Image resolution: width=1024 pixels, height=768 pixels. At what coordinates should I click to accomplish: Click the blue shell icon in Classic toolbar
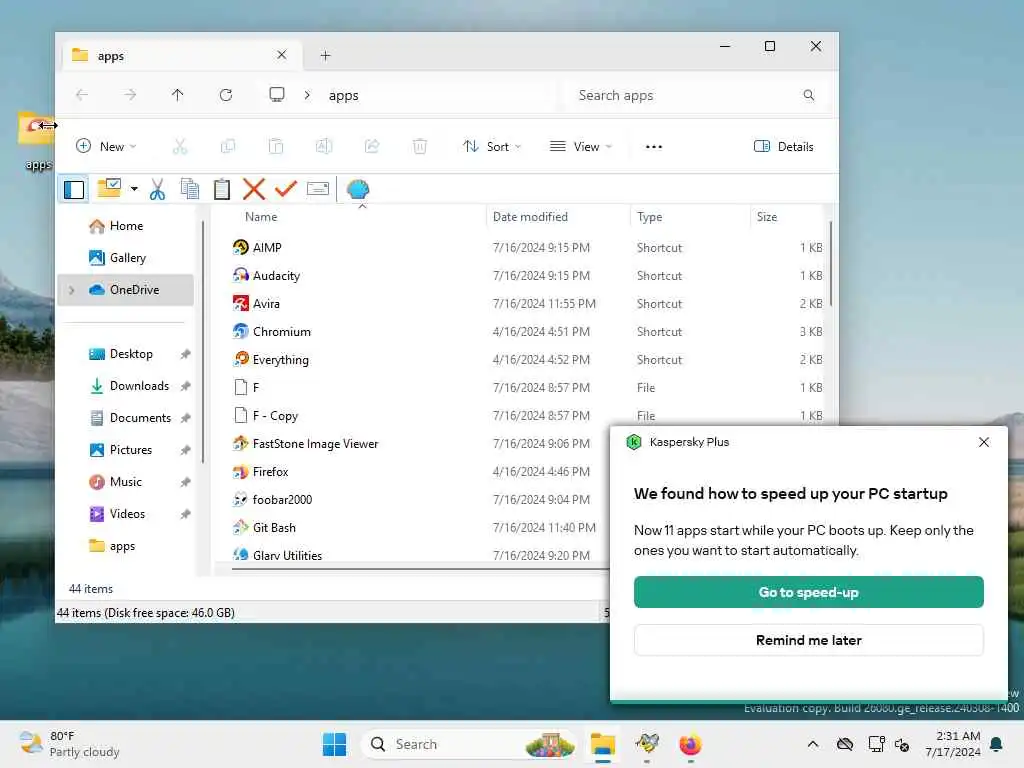(358, 189)
